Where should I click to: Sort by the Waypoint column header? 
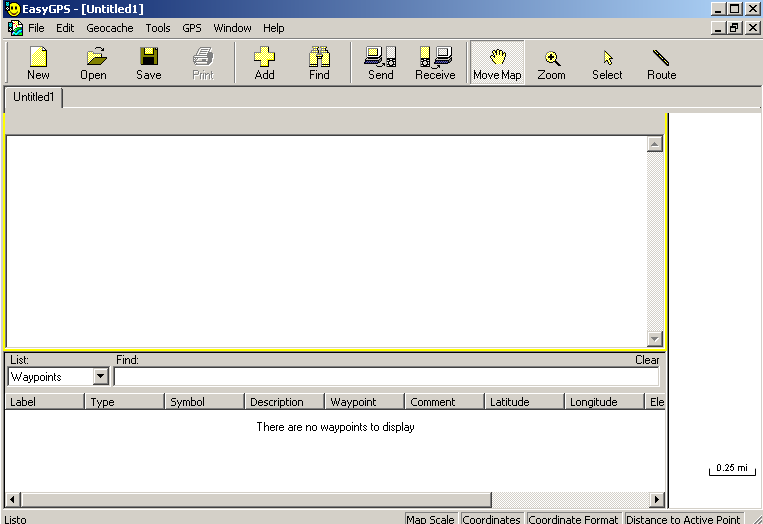364,402
